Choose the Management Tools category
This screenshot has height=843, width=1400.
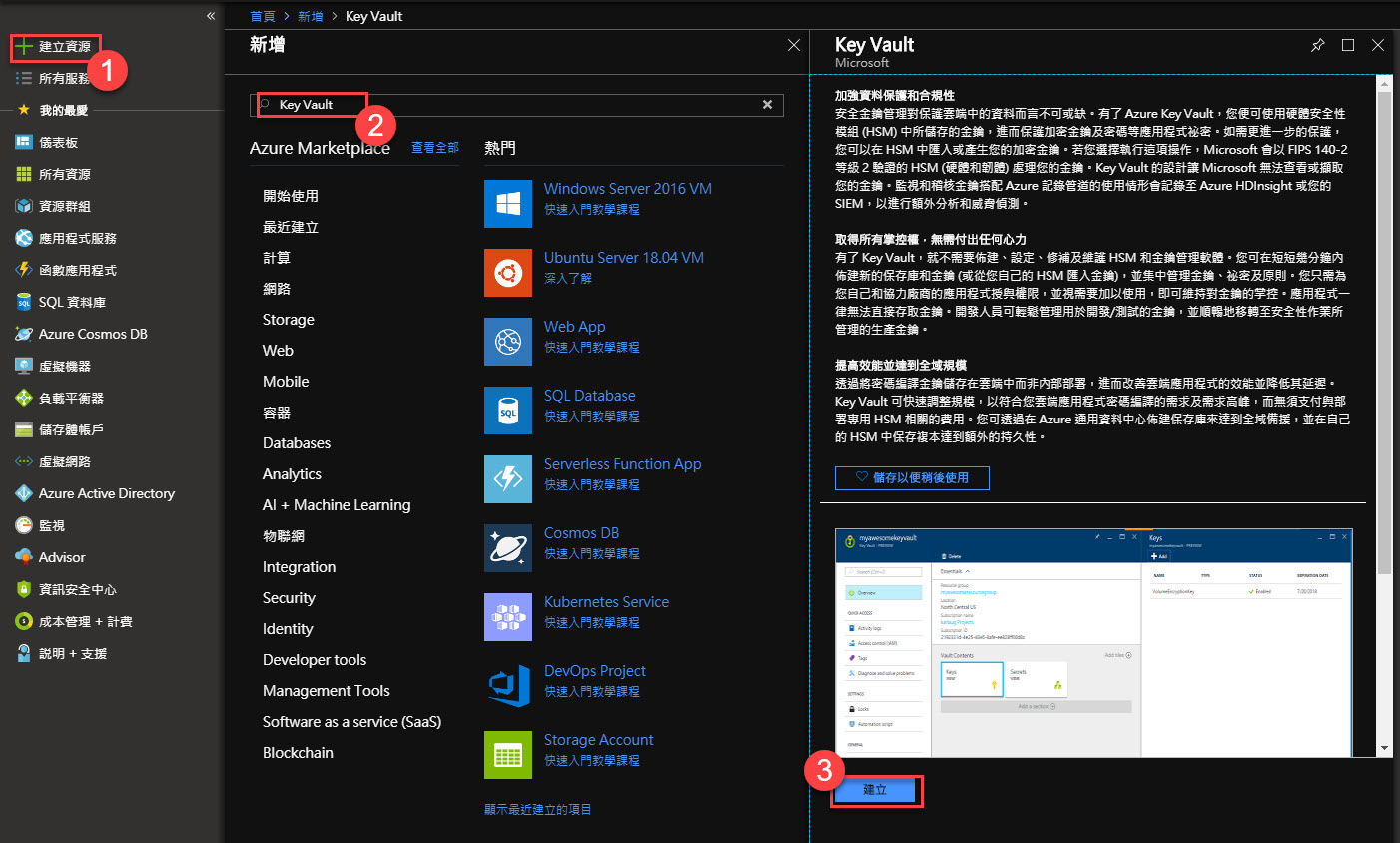click(327, 691)
